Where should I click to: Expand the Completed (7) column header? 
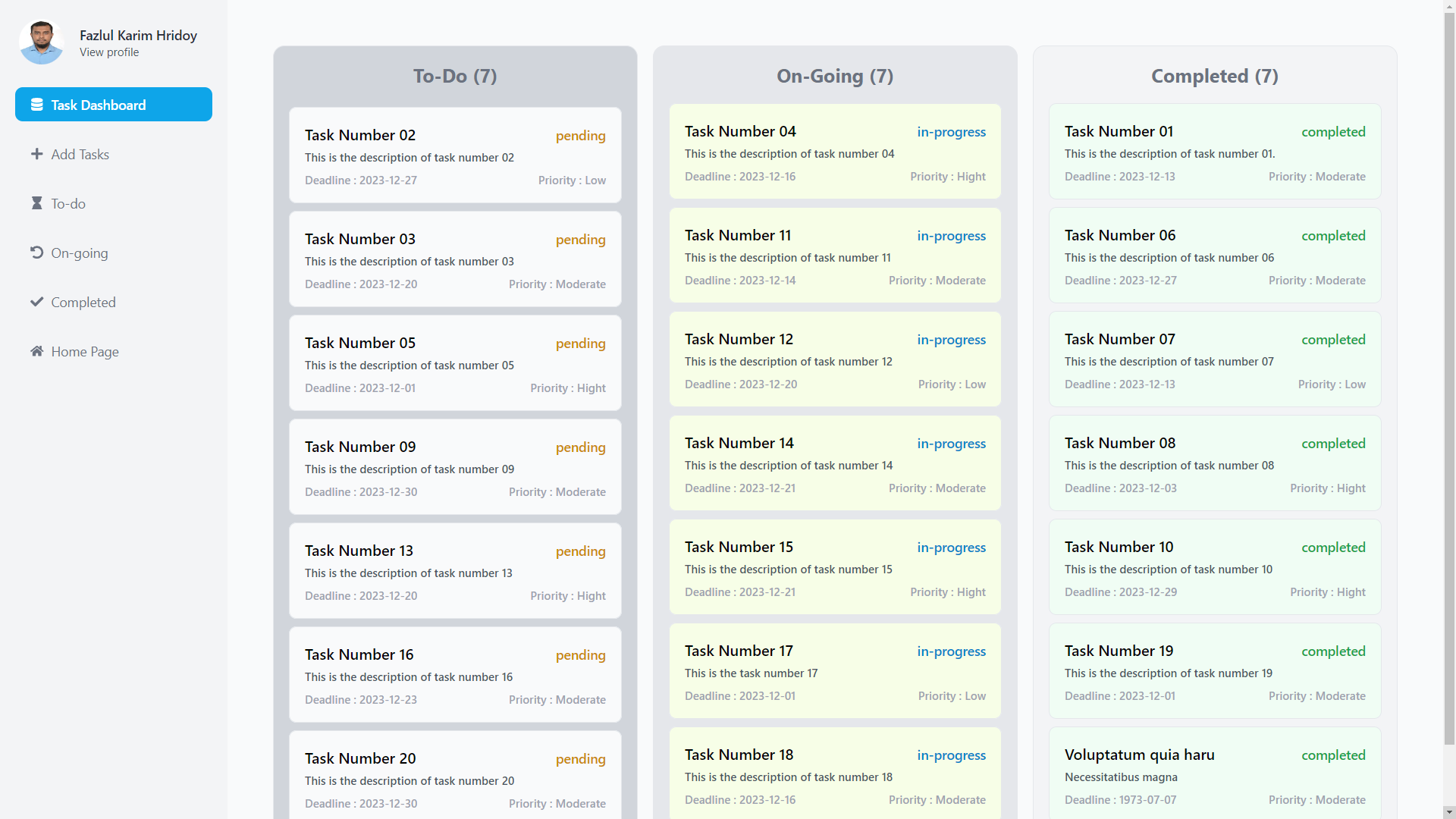tap(1214, 76)
